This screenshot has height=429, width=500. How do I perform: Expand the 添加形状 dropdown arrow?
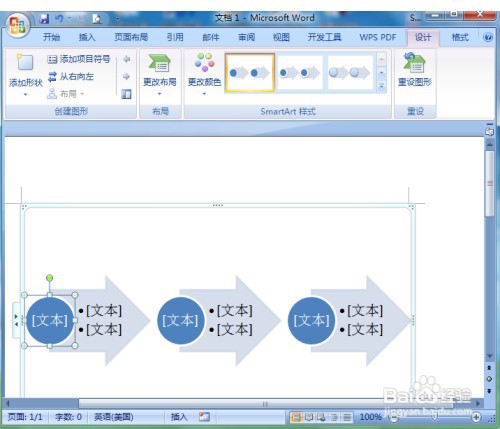pyautogui.click(x=25, y=95)
